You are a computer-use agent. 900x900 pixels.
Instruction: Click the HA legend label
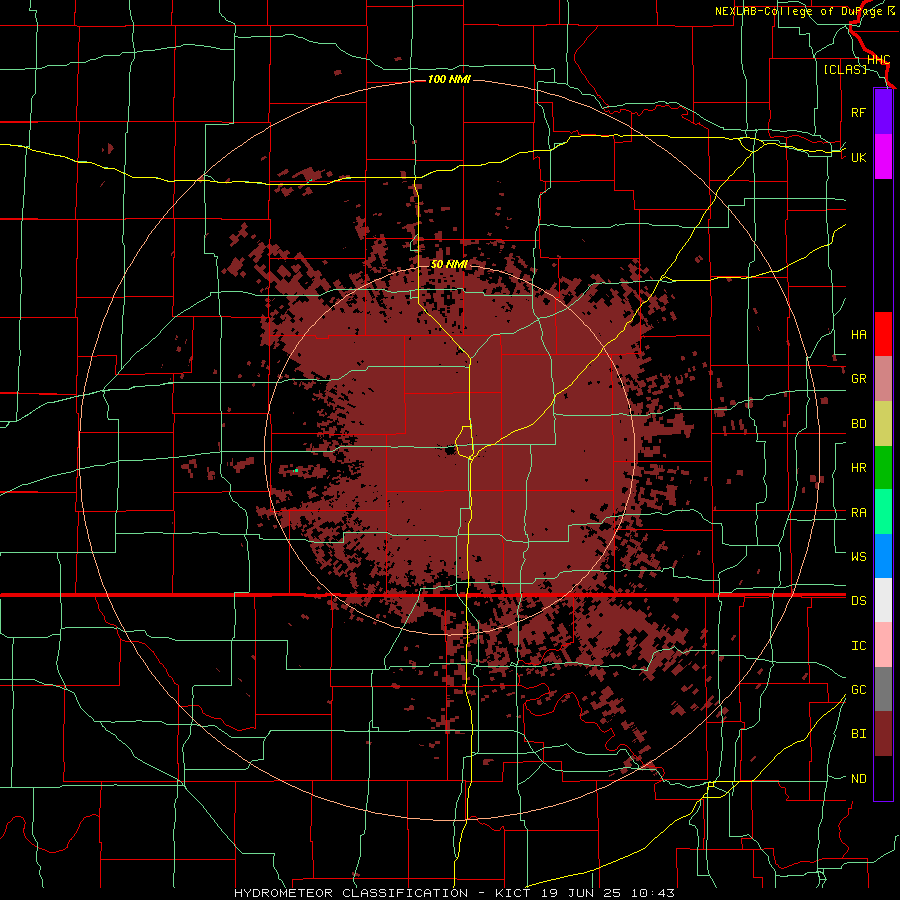tap(858, 335)
